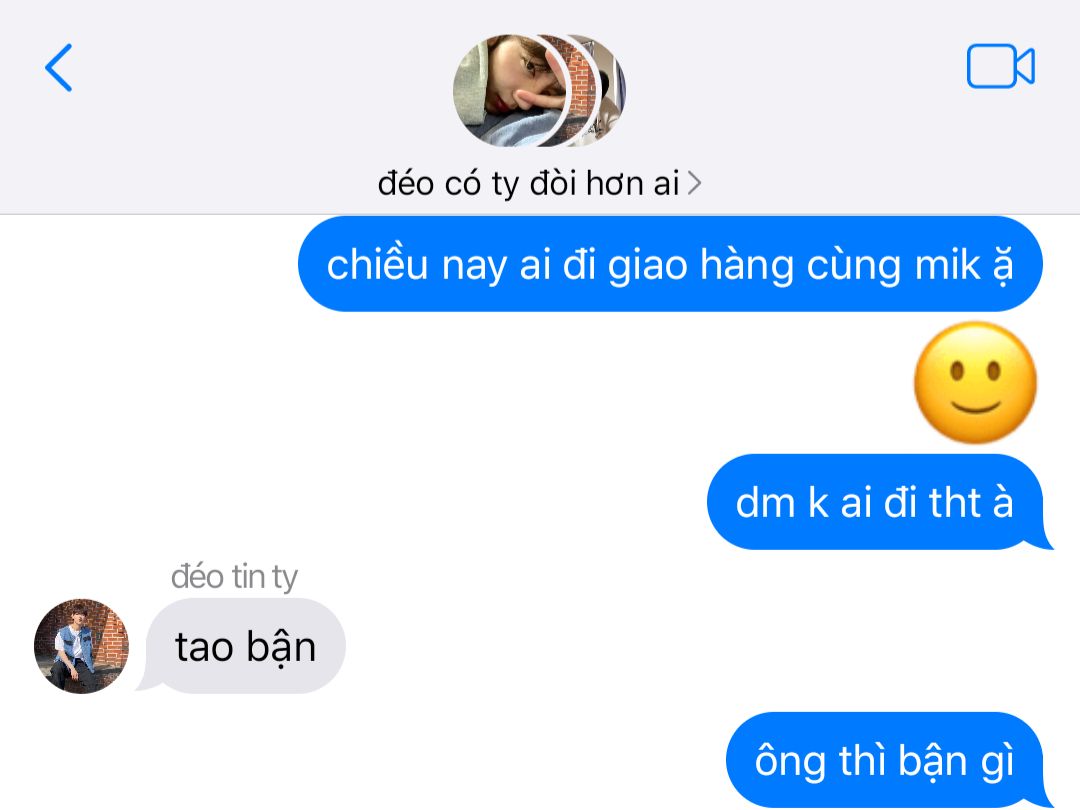
Task: Tap the word "tht" in second blue bubble
Action: point(955,502)
